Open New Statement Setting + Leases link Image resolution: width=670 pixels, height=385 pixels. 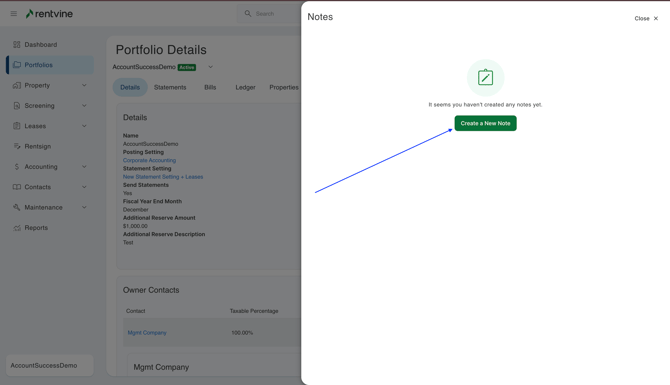pos(163,177)
